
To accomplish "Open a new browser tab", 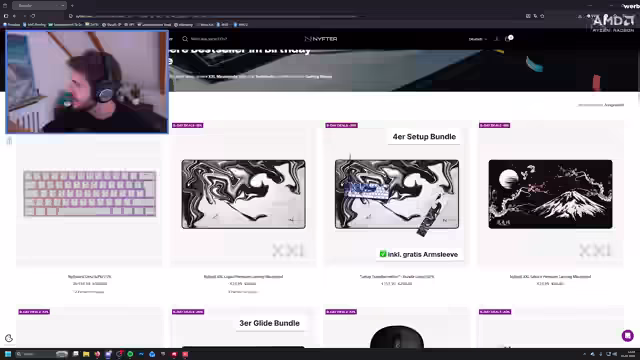I will 72,6.
